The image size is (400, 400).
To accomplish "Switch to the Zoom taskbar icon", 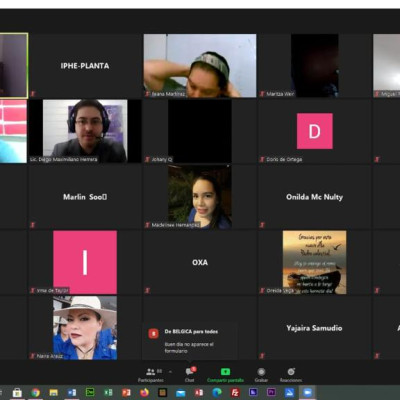I will coord(307,393).
